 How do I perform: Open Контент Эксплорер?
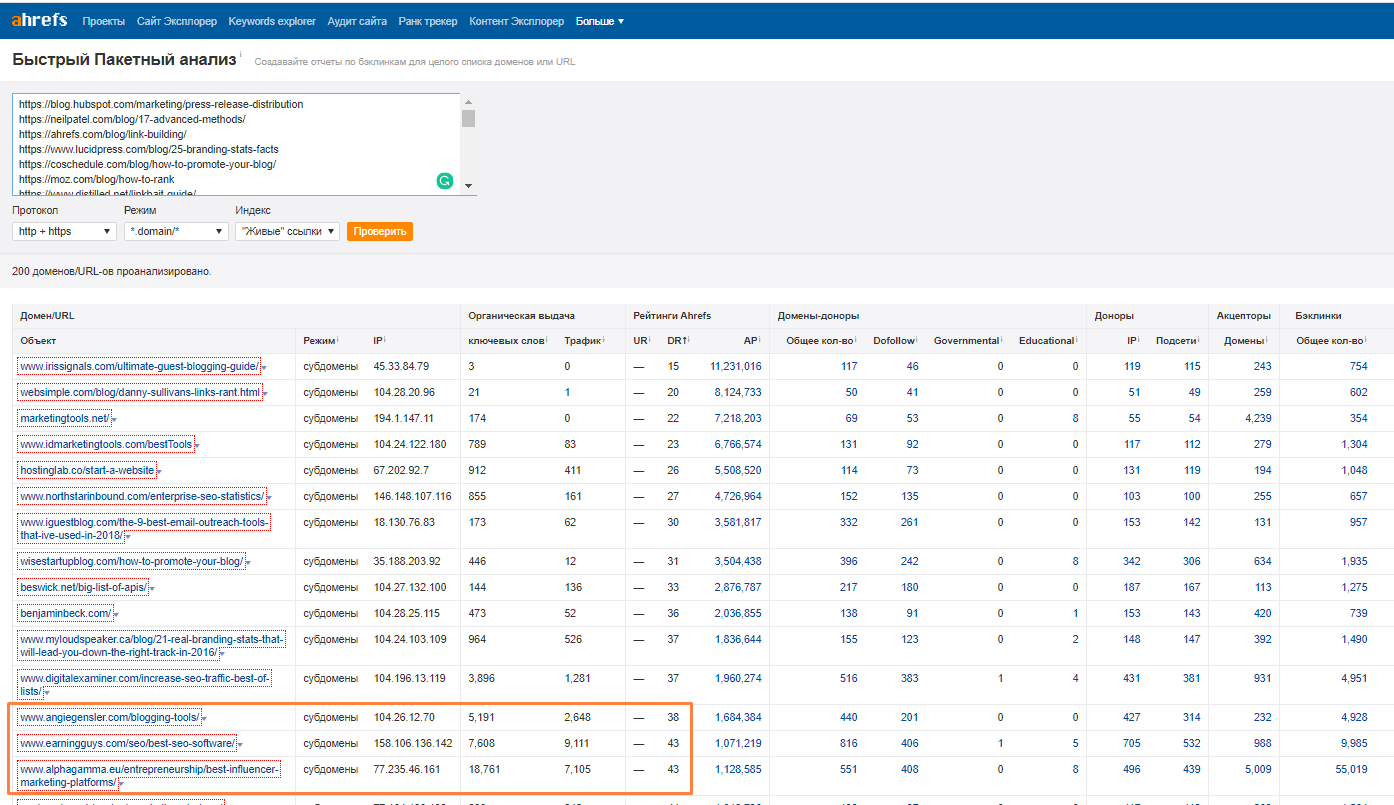point(516,21)
